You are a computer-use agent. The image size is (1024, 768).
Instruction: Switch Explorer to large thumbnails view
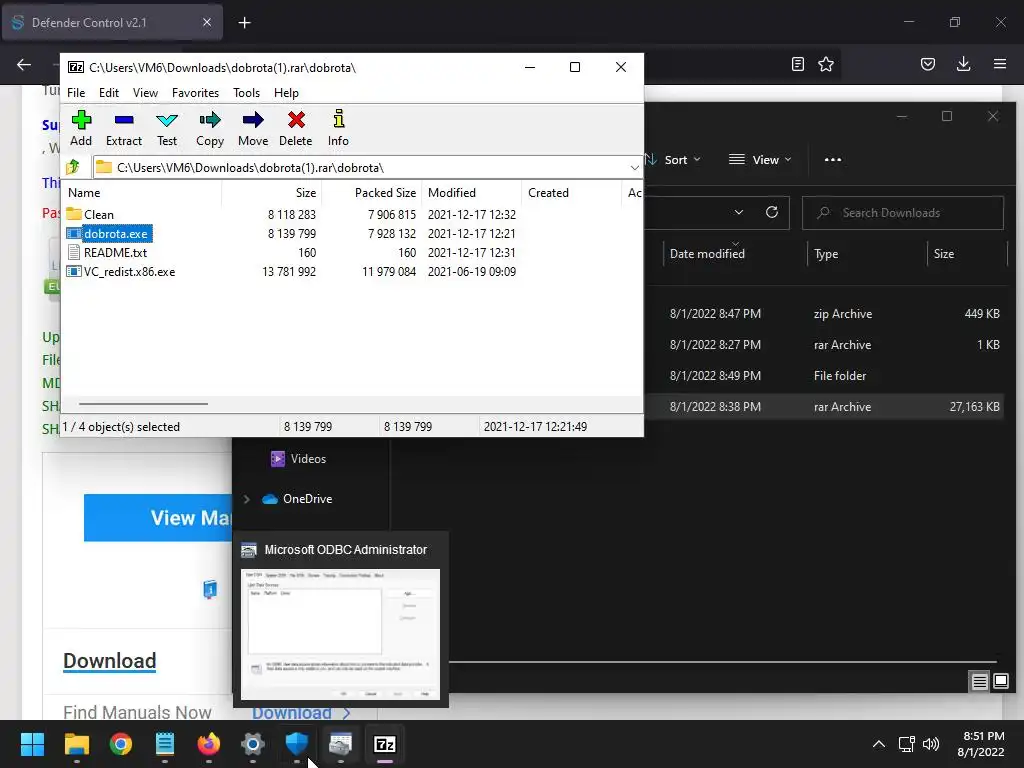pos(1000,682)
